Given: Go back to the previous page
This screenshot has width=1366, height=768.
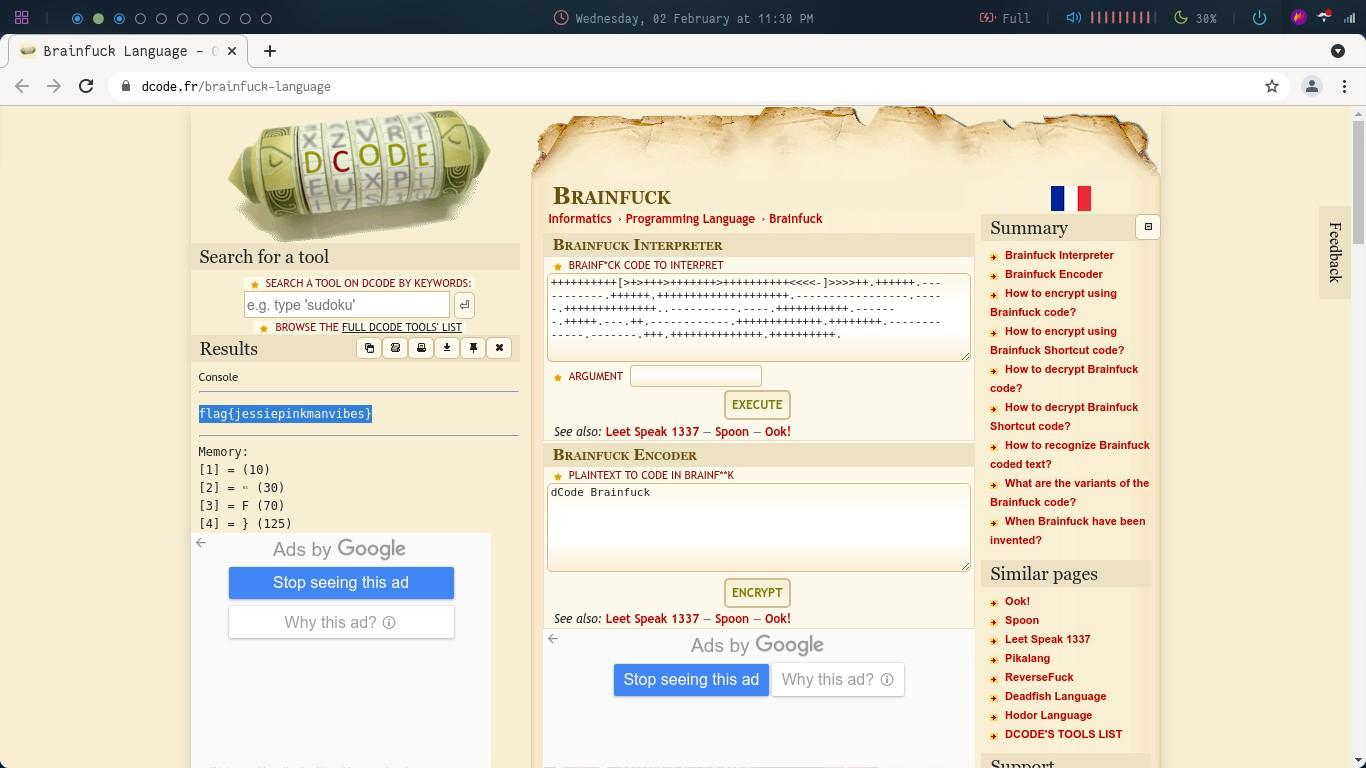Looking at the screenshot, I should (22, 87).
